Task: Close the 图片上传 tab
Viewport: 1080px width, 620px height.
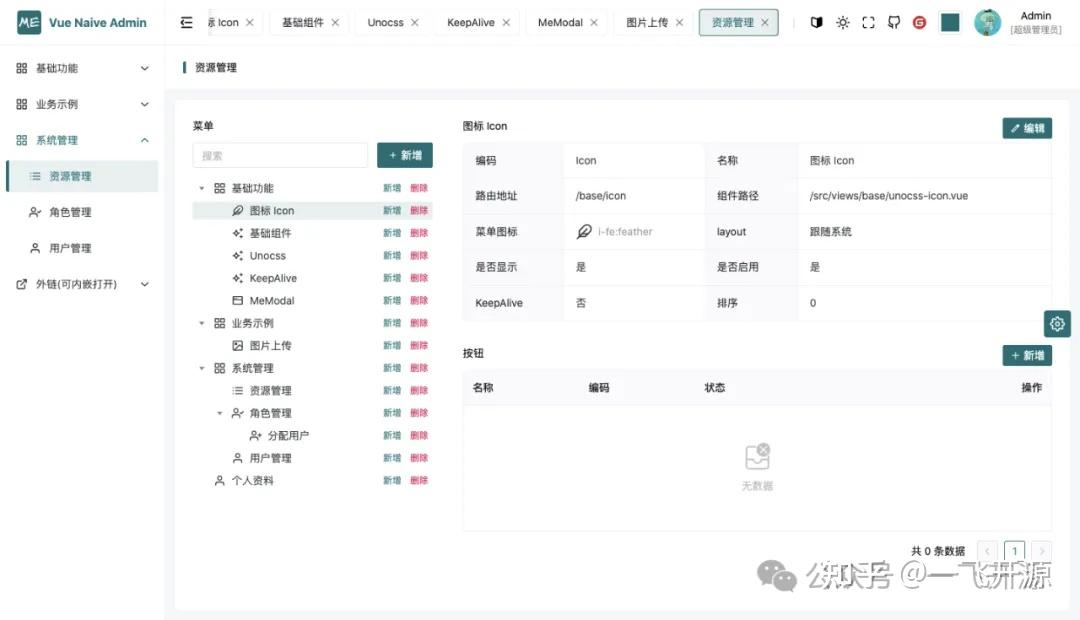Action: click(x=679, y=23)
